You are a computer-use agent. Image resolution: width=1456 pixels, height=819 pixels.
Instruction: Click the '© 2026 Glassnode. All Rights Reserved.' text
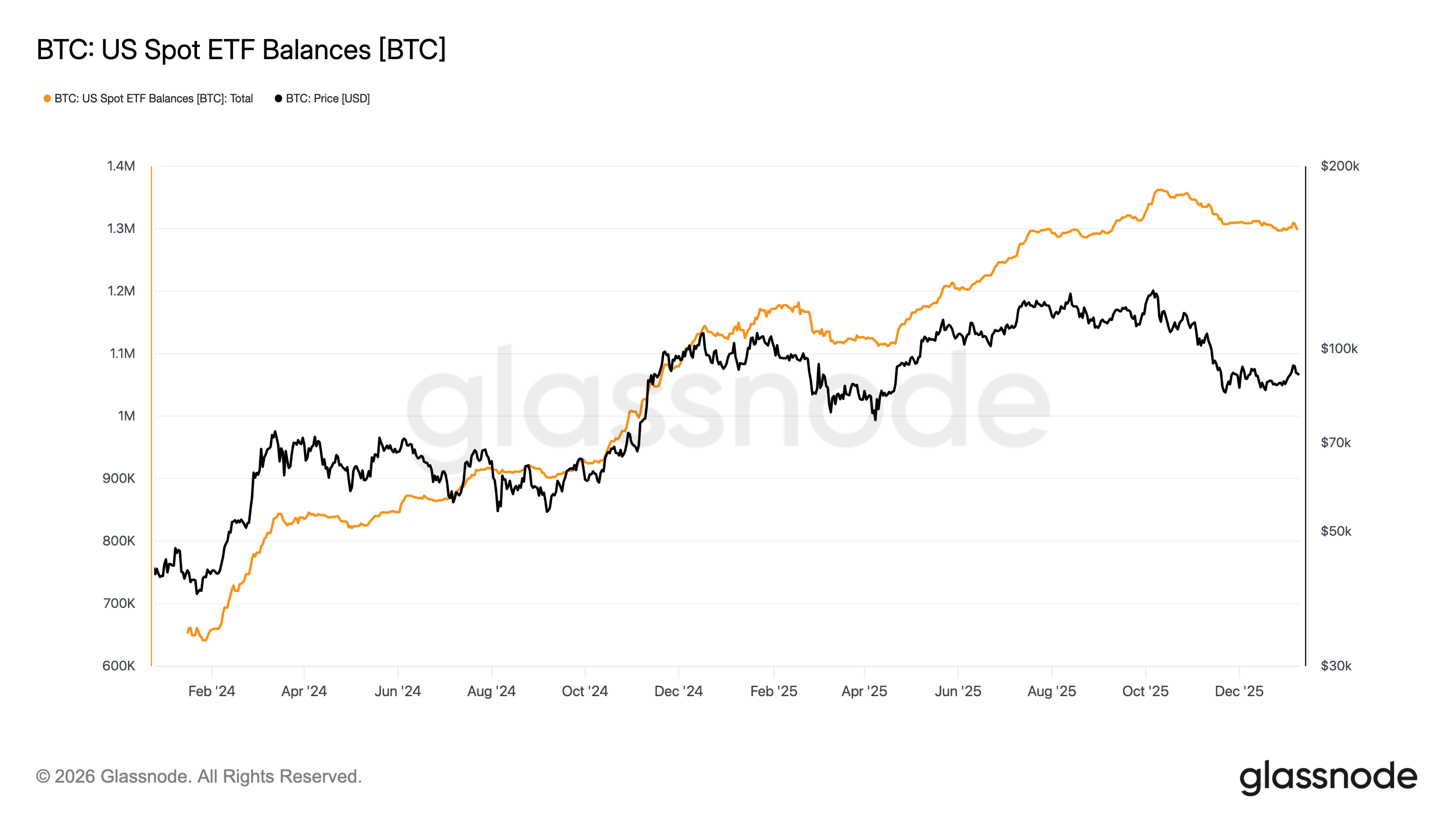pyautogui.click(x=198, y=777)
